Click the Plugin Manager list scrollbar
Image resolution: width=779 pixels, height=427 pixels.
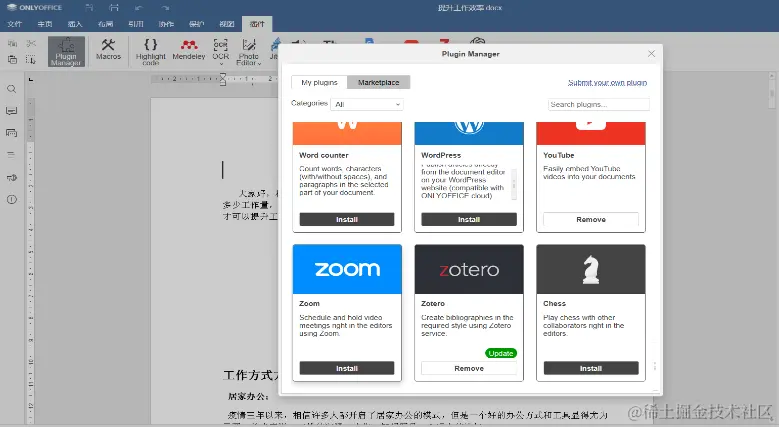tap(655, 366)
